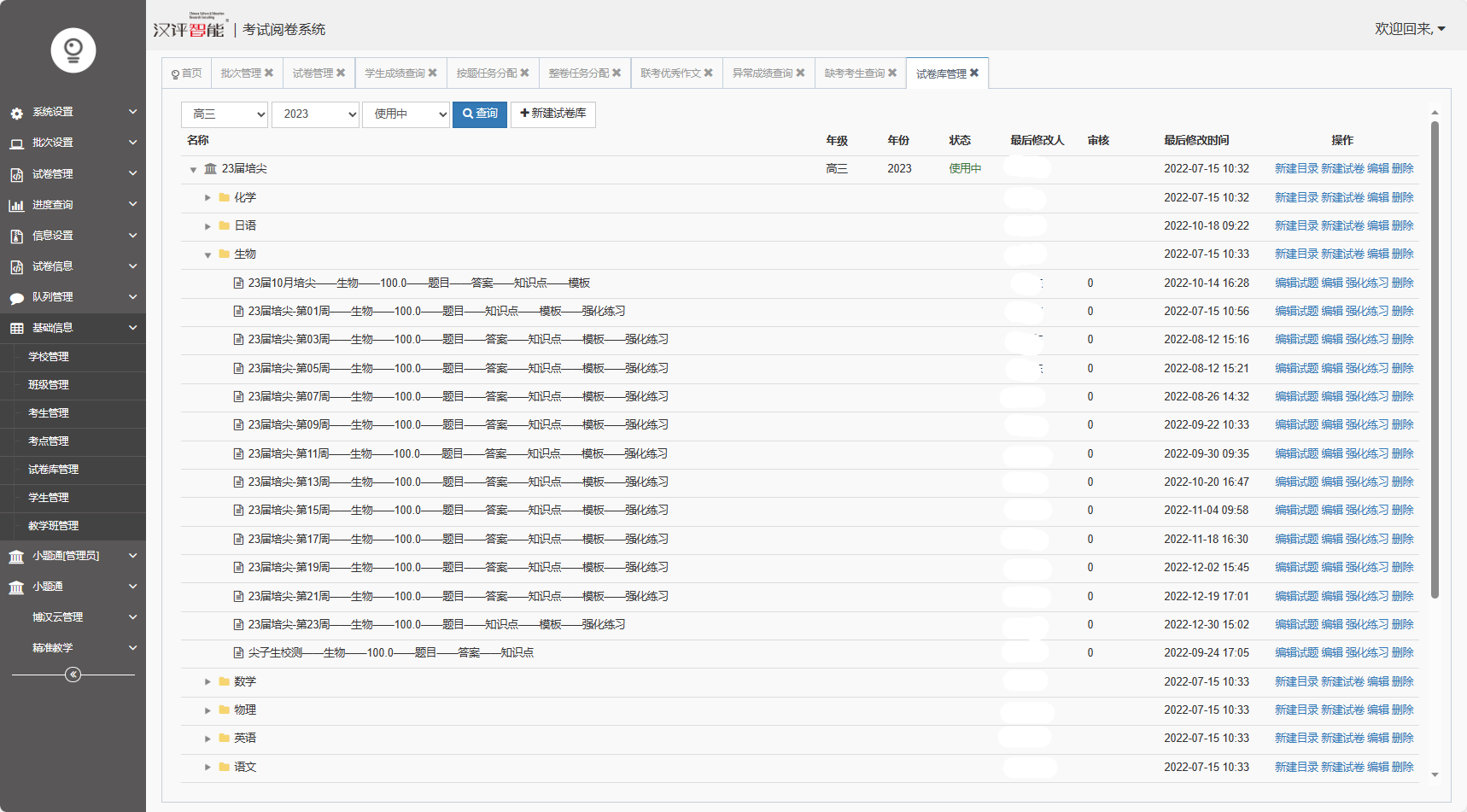This screenshot has width=1467, height=812.
Task: Click the 队列管理 speech bubble icon
Action: click(16, 298)
